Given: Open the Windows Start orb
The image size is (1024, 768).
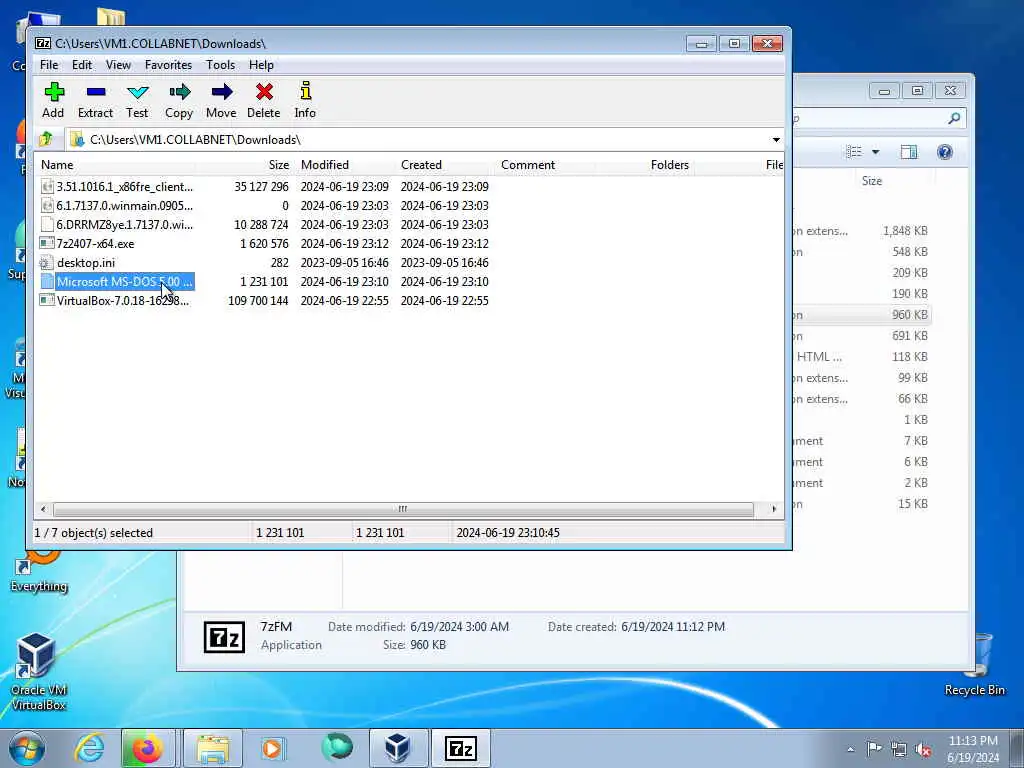Looking at the screenshot, I should 27,748.
